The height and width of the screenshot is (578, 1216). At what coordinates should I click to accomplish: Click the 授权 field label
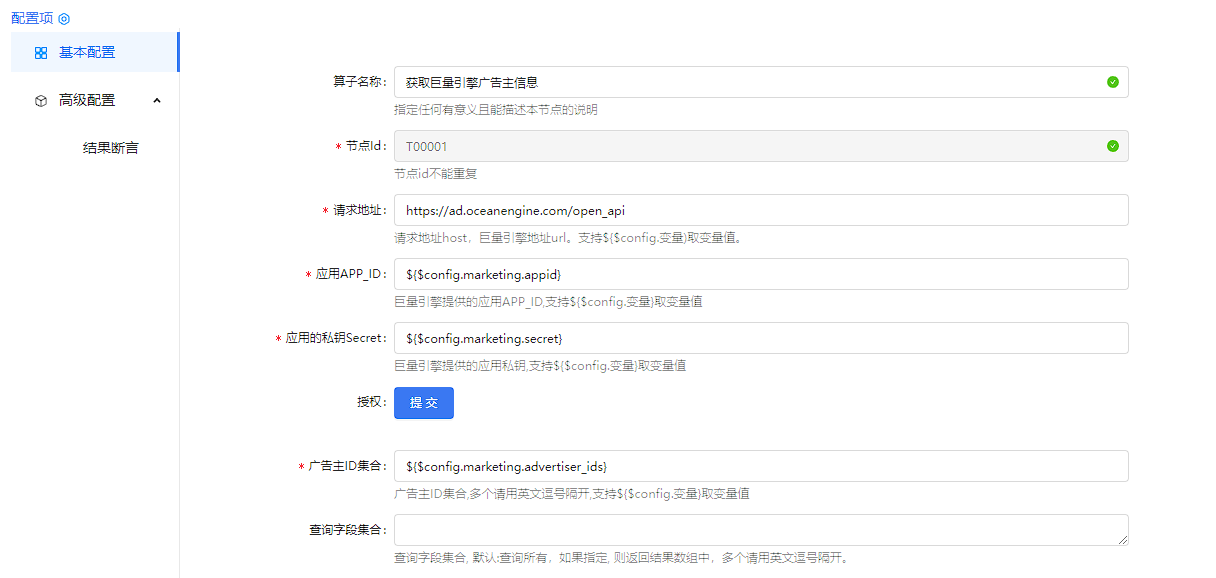(371, 402)
